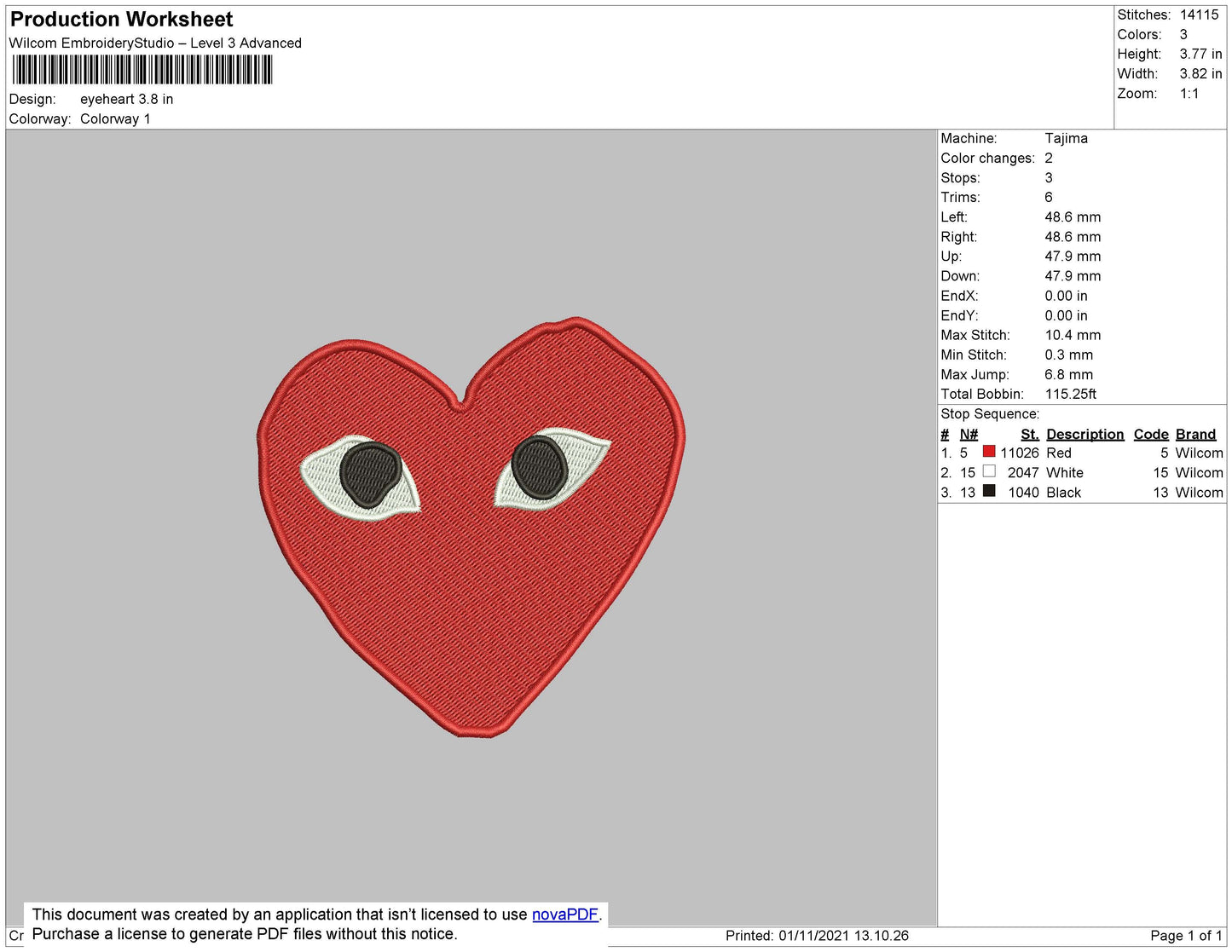Click the Total Bobbin value 115.25ft
Screen dimensions: 1232x952
(1071, 394)
